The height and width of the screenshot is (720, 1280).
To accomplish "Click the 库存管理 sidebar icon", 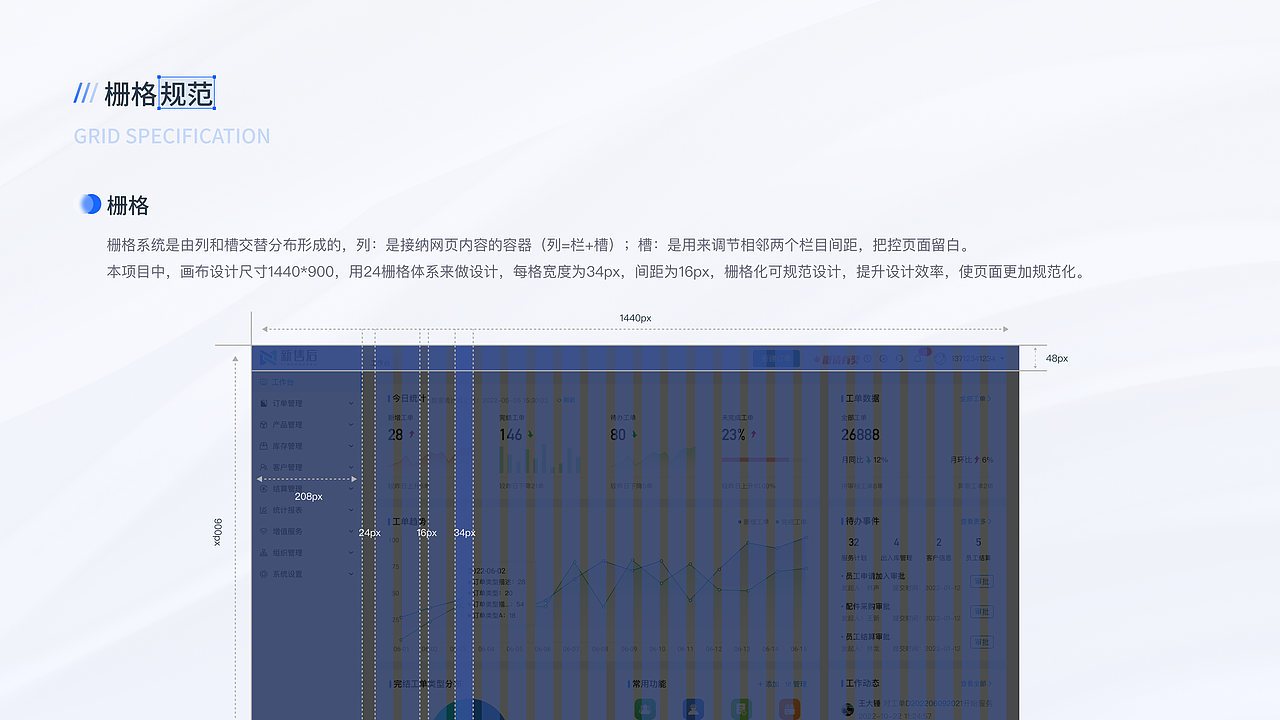I will pos(263,446).
